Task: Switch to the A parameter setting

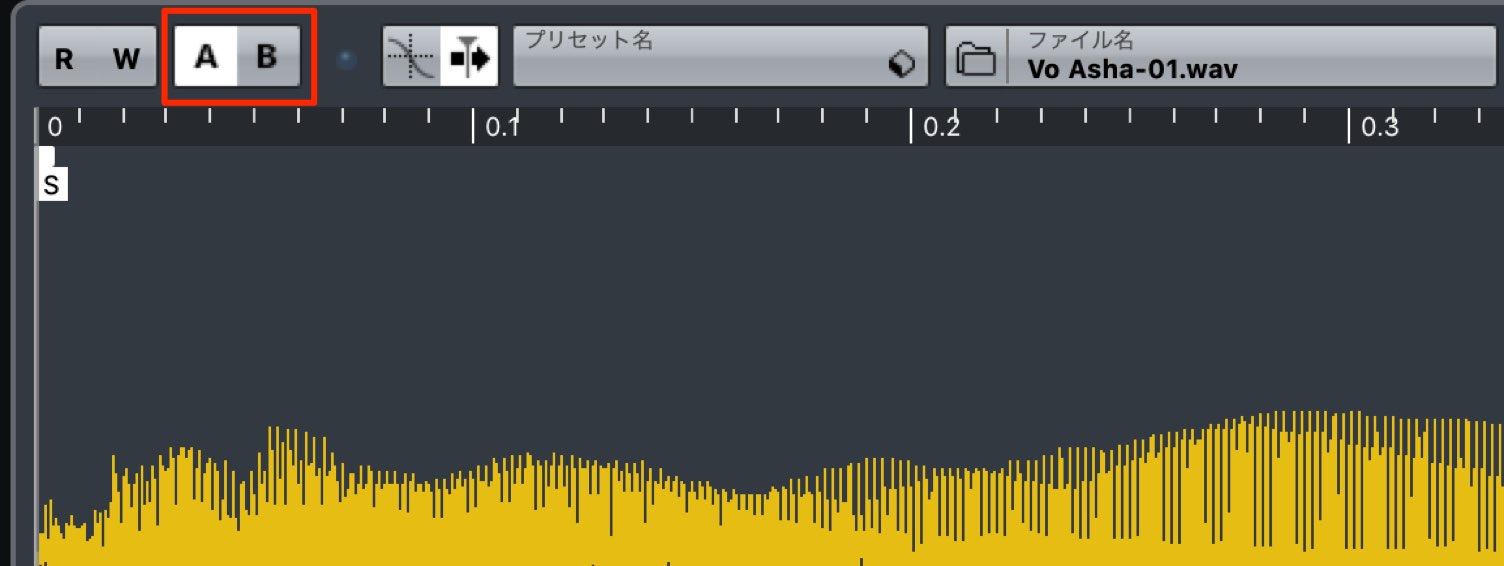Action: (x=206, y=57)
